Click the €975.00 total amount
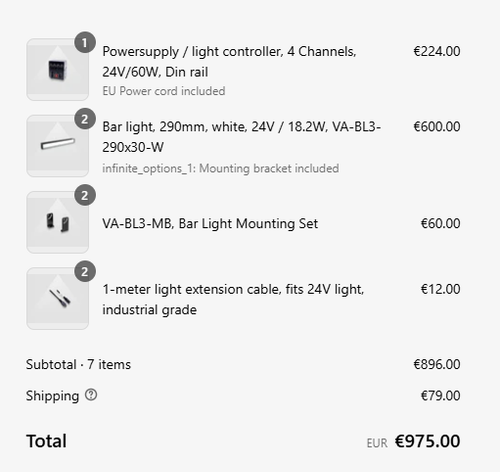The image size is (500, 472). (x=428, y=441)
